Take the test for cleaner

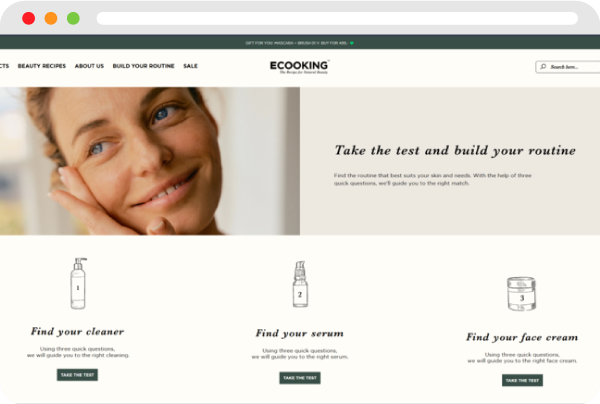tap(77, 375)
